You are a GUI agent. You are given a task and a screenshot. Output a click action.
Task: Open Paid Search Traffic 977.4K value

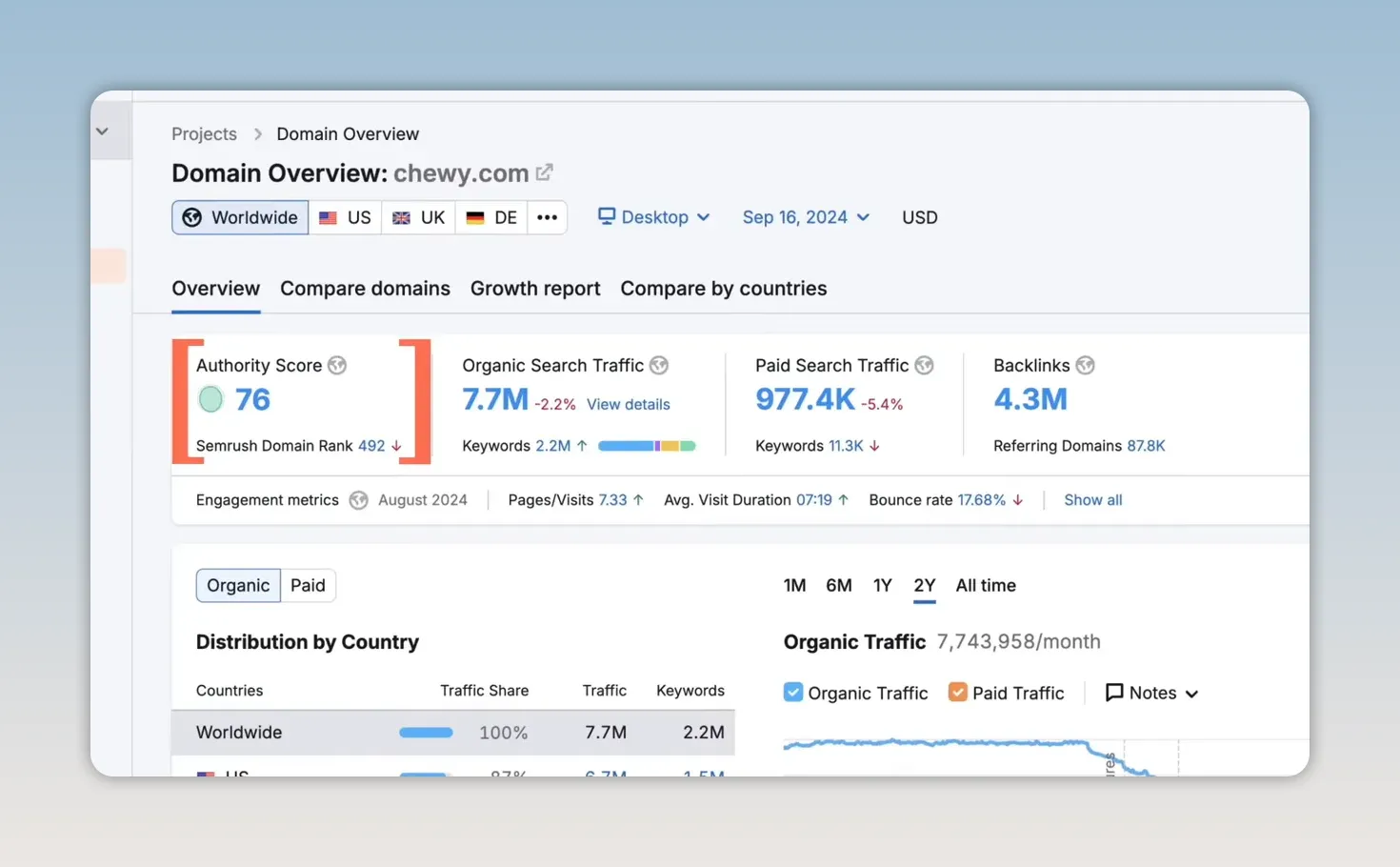[x=806, y=399]
